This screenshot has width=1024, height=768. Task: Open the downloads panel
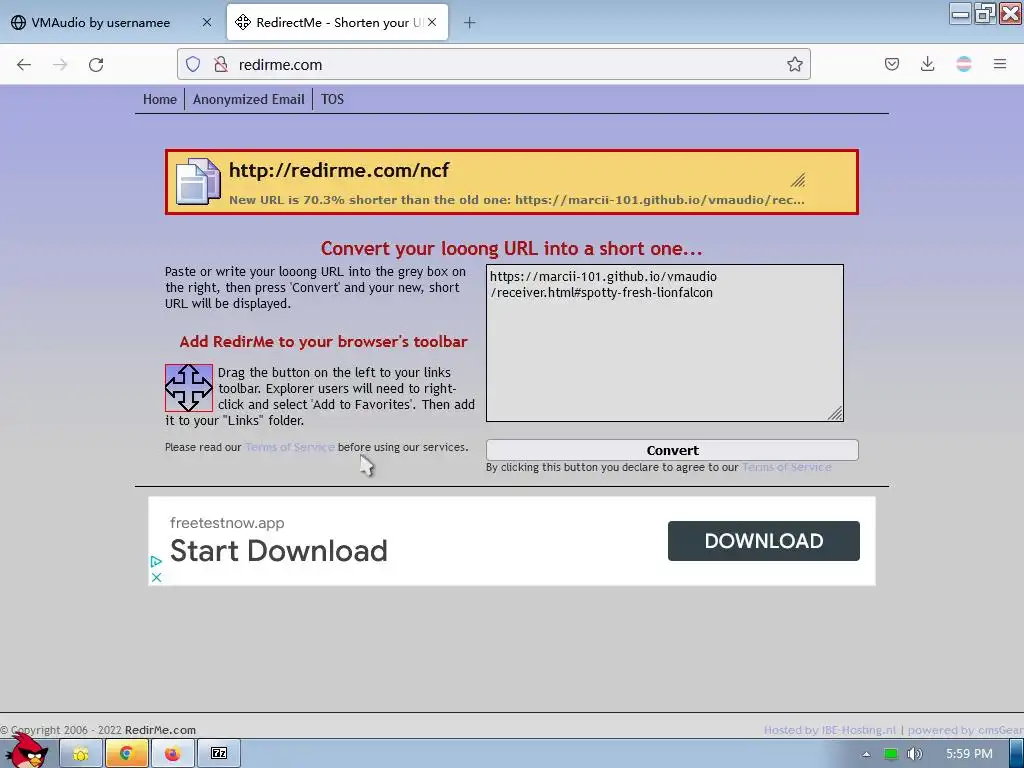(x=927, y=64)
